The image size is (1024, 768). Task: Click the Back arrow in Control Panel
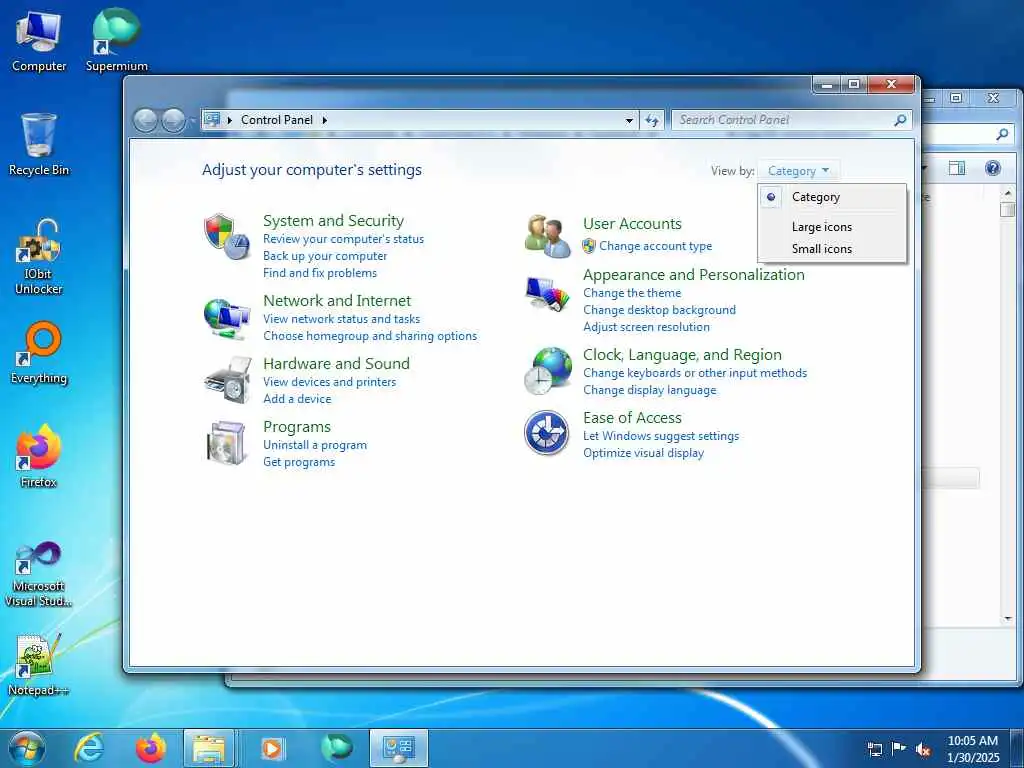(145, 120)
